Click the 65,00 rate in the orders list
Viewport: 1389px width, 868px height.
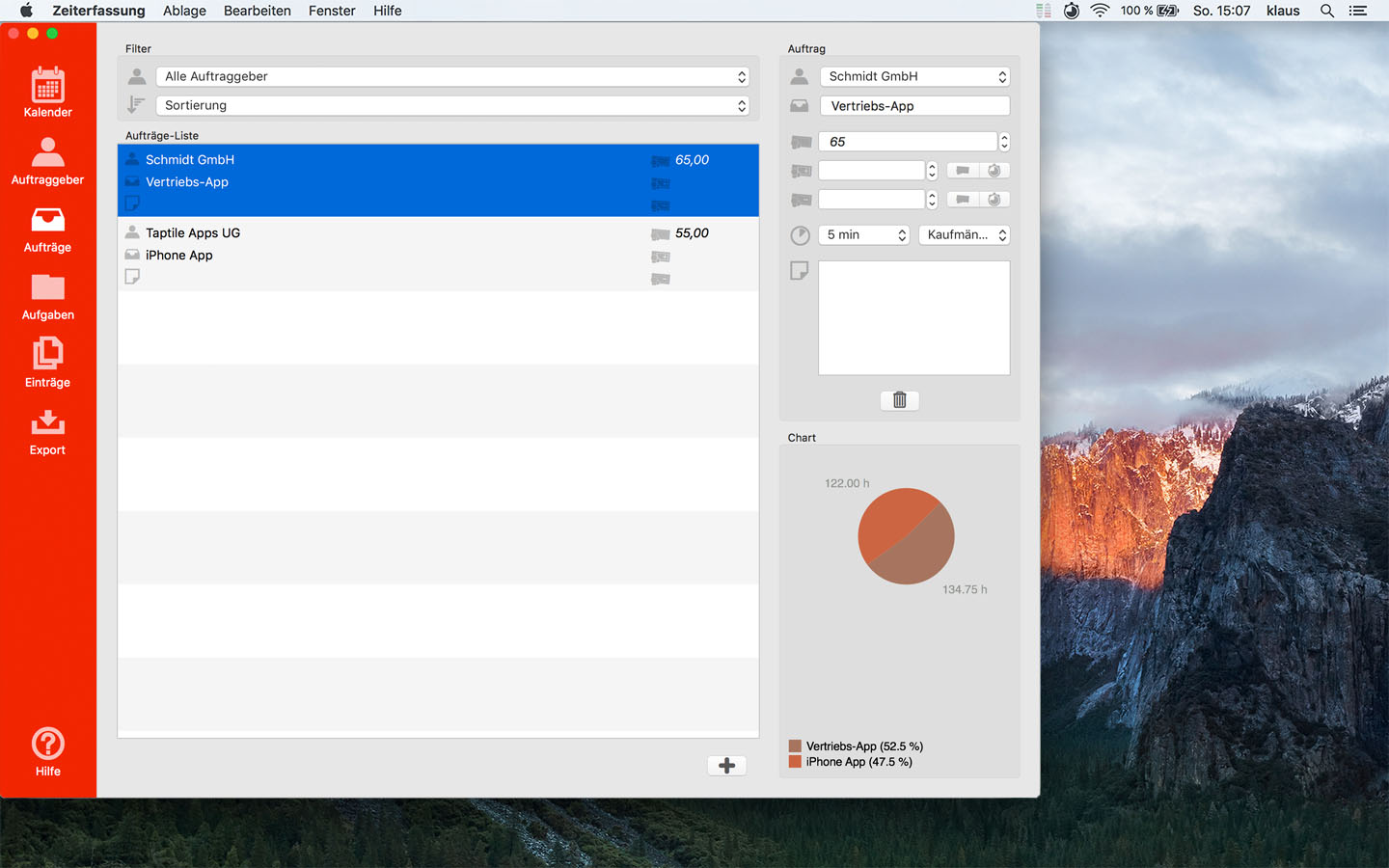(x=692, y=160)
